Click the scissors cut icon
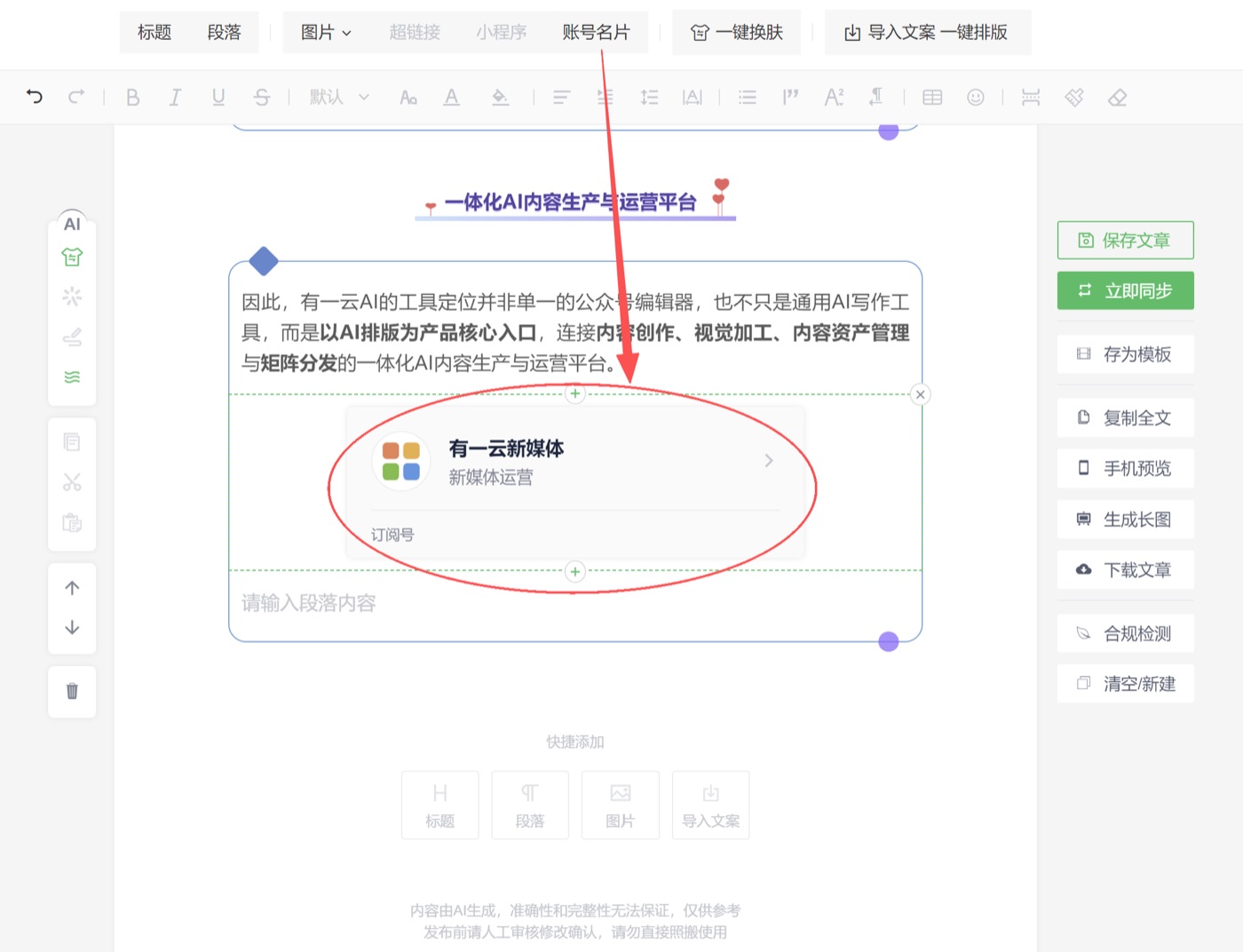This screenshot has height=952, width=1243. click(x=72, y=482)
